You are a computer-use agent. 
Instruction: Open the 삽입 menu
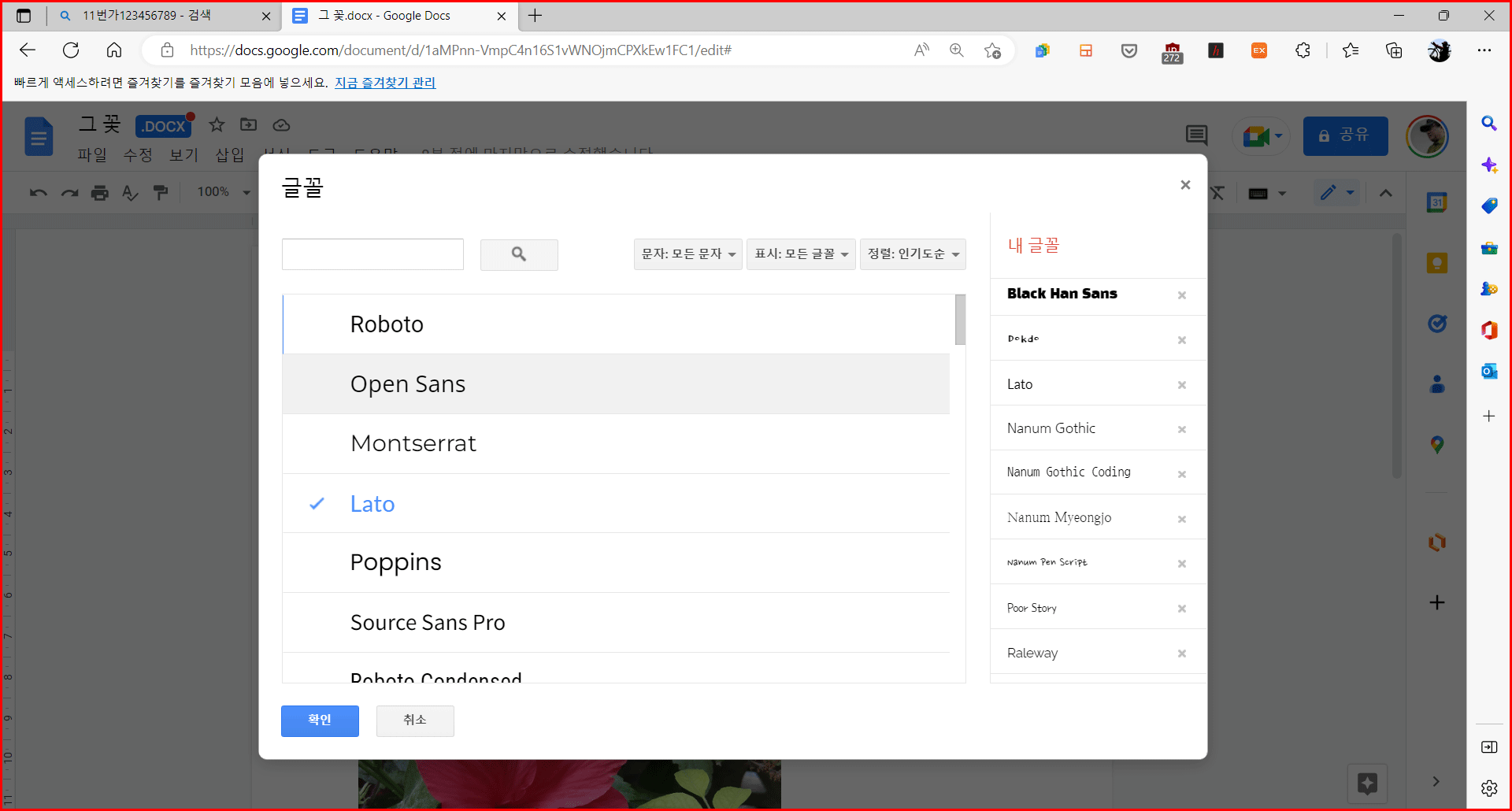tap(230, 155)
